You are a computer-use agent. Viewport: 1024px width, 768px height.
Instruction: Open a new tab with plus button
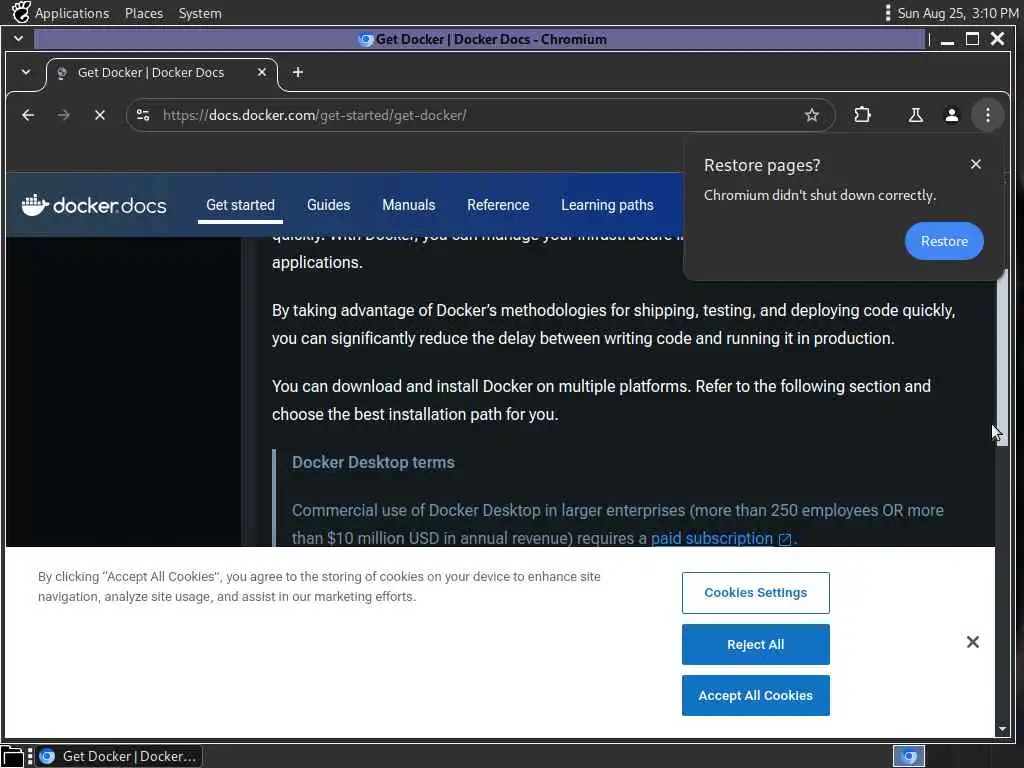[298, 72]
